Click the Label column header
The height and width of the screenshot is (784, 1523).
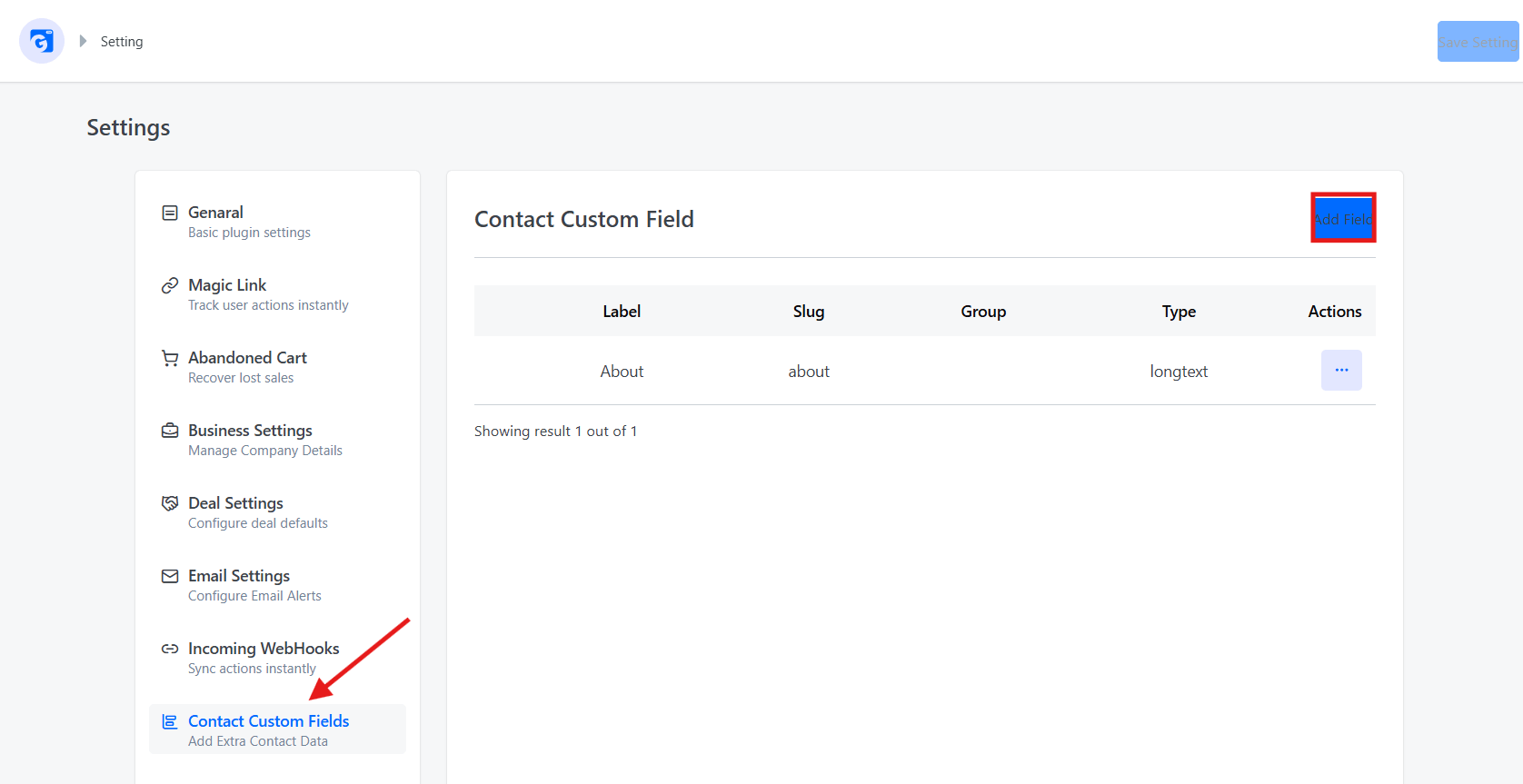click(622, 312)
